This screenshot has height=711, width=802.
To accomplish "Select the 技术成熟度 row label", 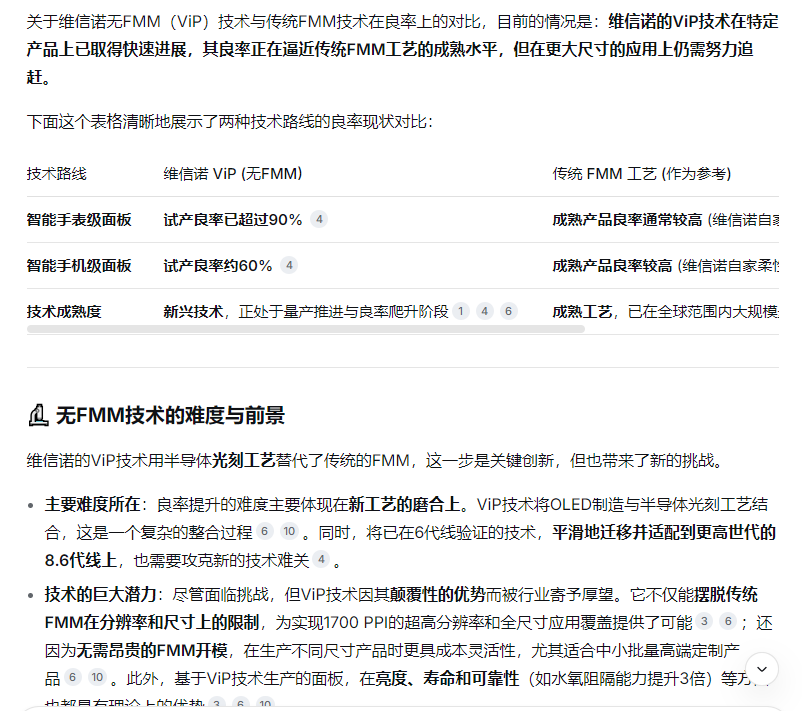I will click(64, 312).
